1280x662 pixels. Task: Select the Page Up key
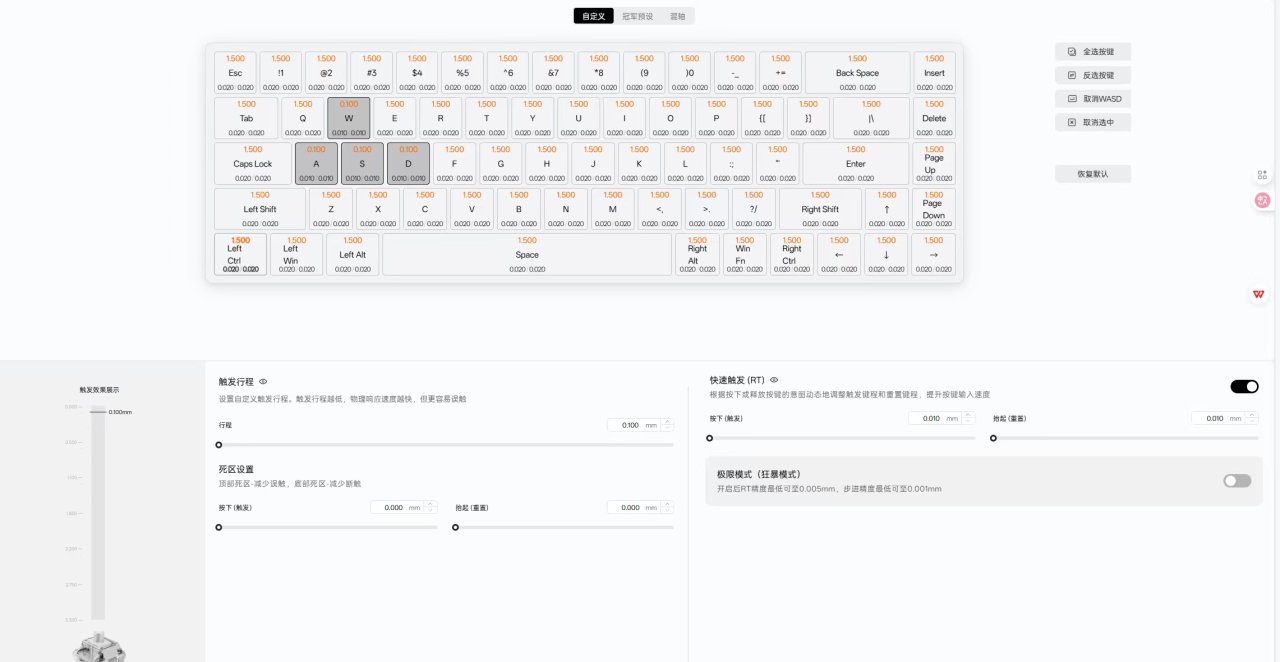934,164
